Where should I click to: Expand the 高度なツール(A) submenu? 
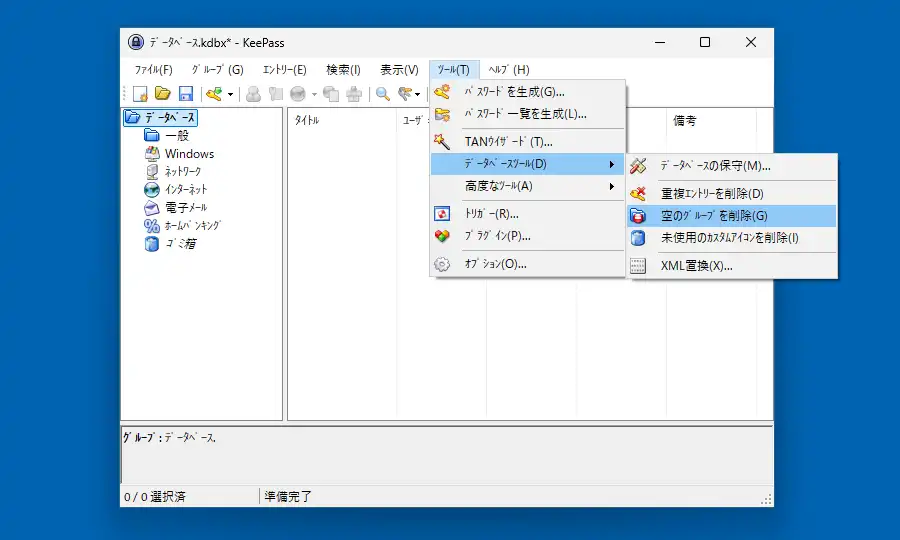527,187
